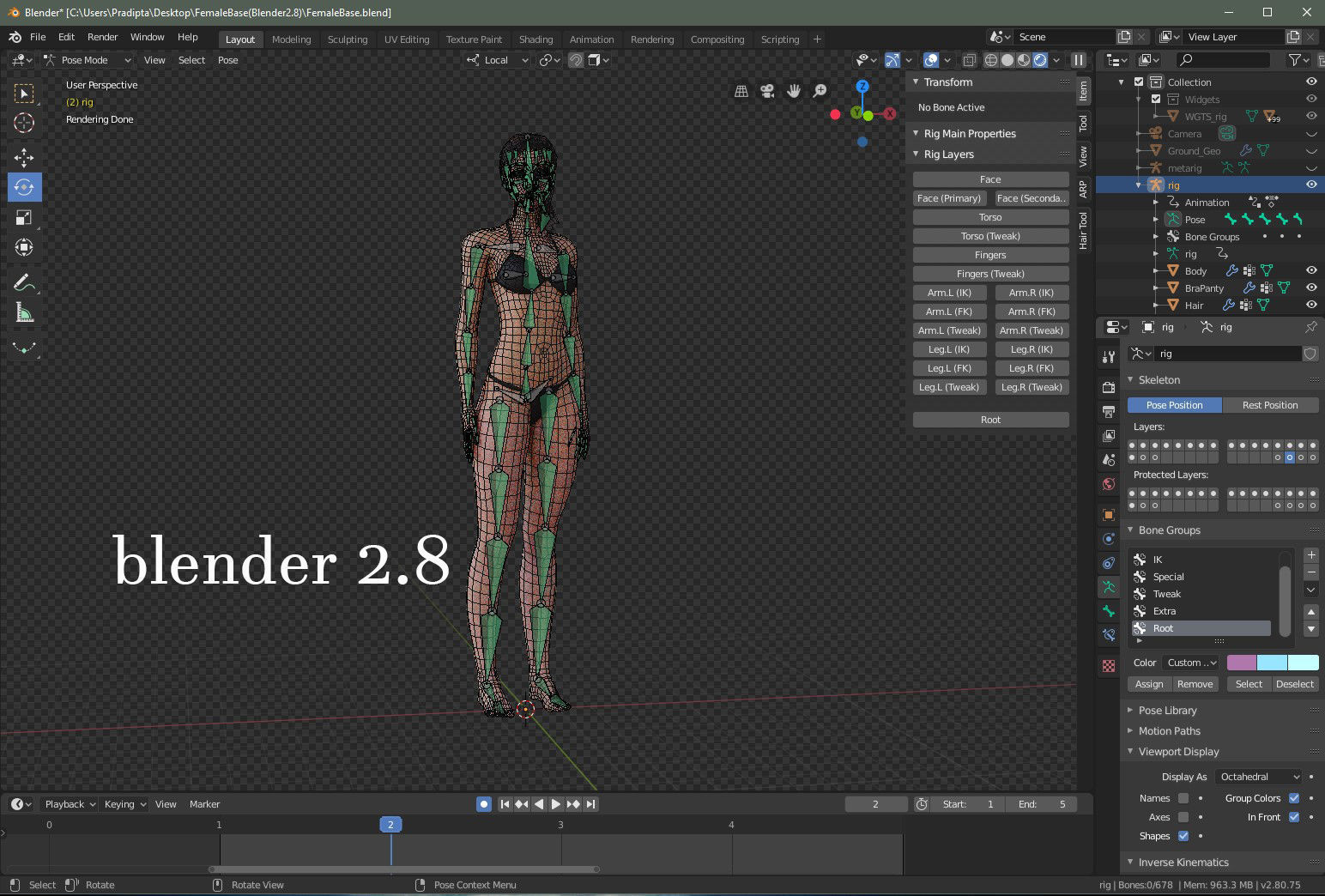This screenshot has height=896, width=1325.
Task: Click the pink bone group color swatch
Action: (1241, 663)
